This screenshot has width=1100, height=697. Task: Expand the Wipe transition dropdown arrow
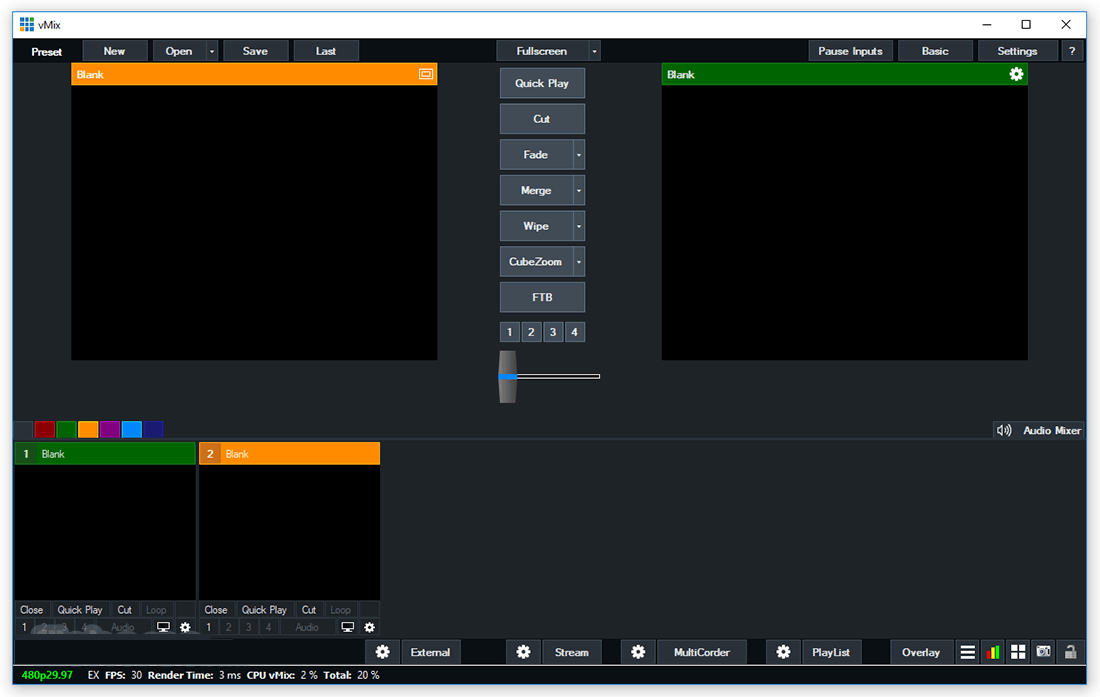click(x=579, y=226)
